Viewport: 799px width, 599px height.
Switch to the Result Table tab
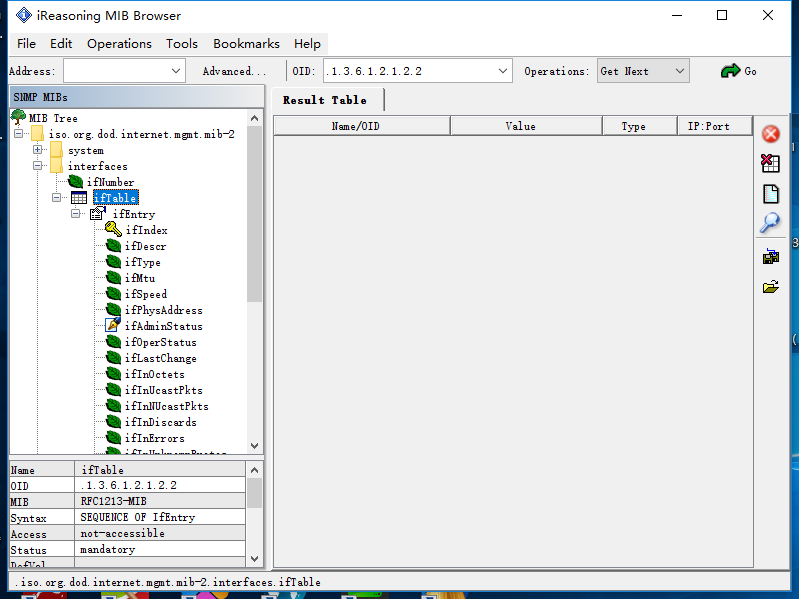tap(325, 100)
